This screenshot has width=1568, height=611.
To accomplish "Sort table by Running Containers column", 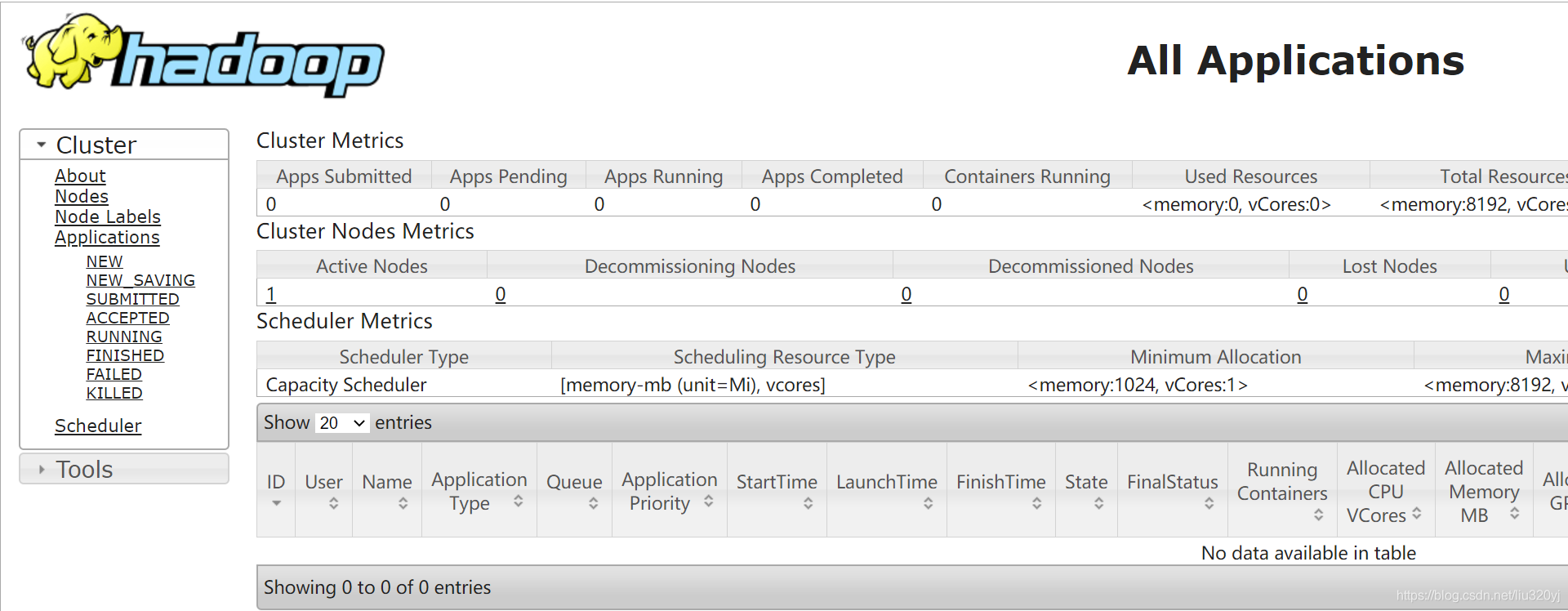I will point(1282,489).
